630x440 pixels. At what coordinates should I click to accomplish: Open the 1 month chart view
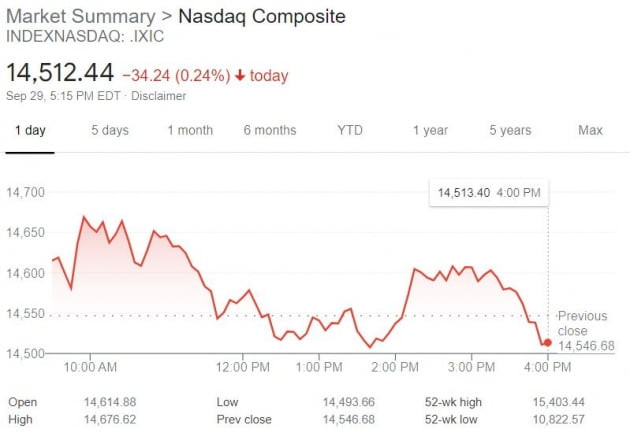(x=190, y=130)
